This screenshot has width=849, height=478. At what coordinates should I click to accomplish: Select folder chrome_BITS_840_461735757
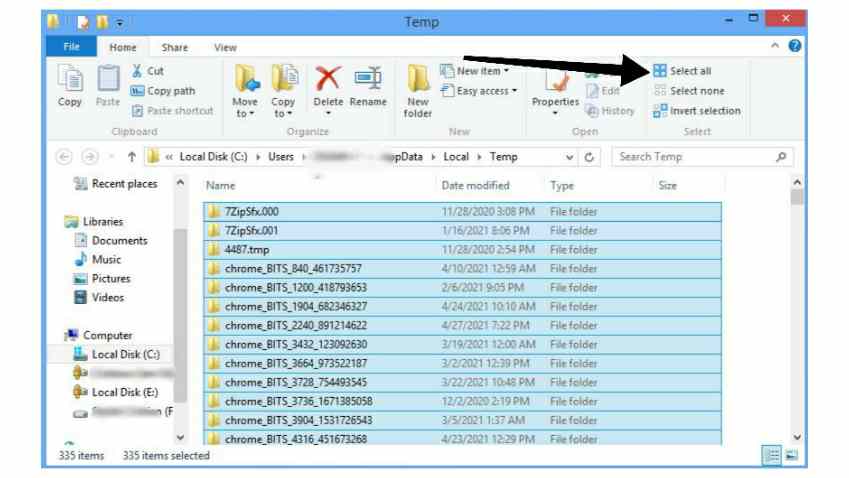click(462, 269)
